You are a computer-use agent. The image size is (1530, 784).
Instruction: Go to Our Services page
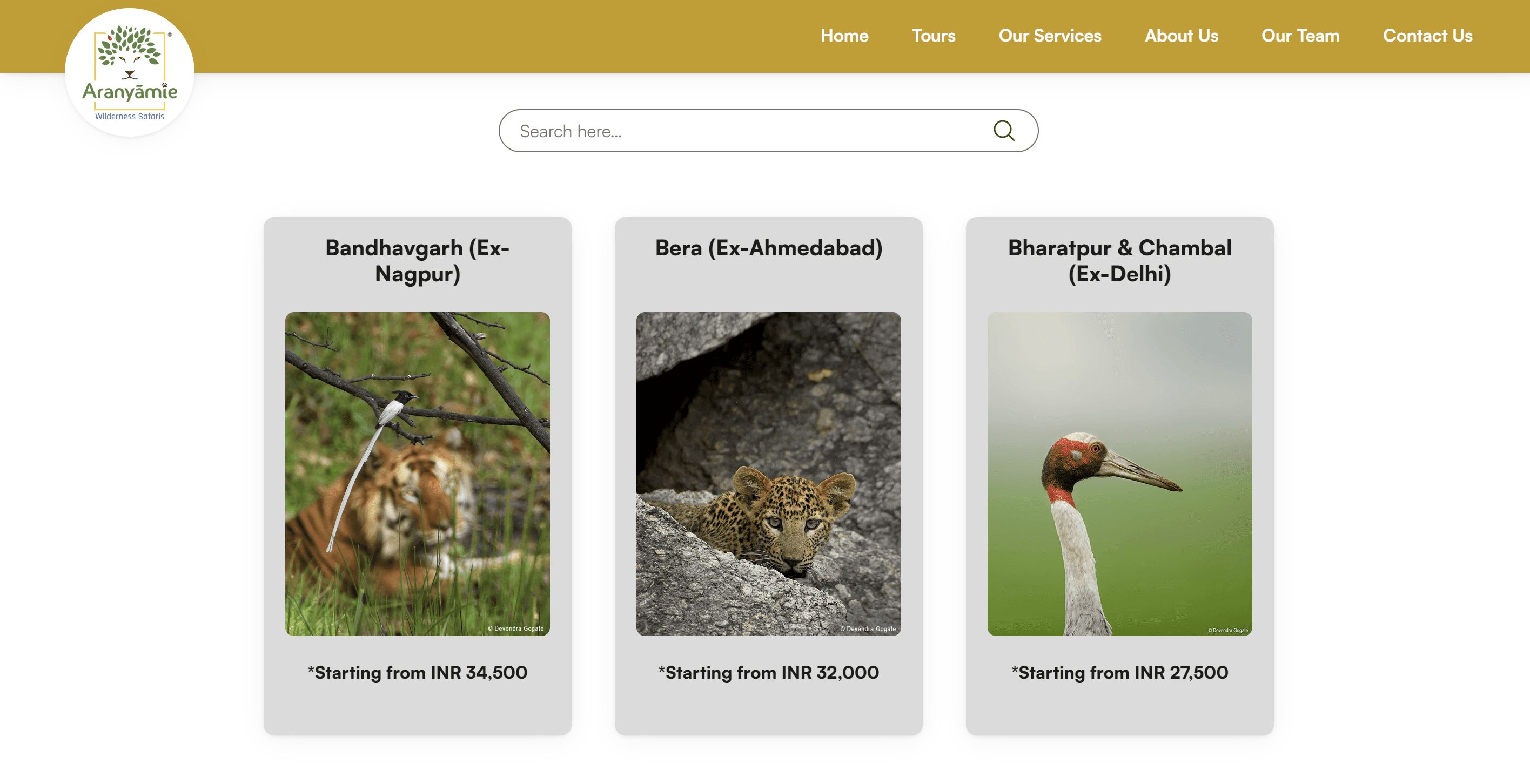coord(1050,36)
